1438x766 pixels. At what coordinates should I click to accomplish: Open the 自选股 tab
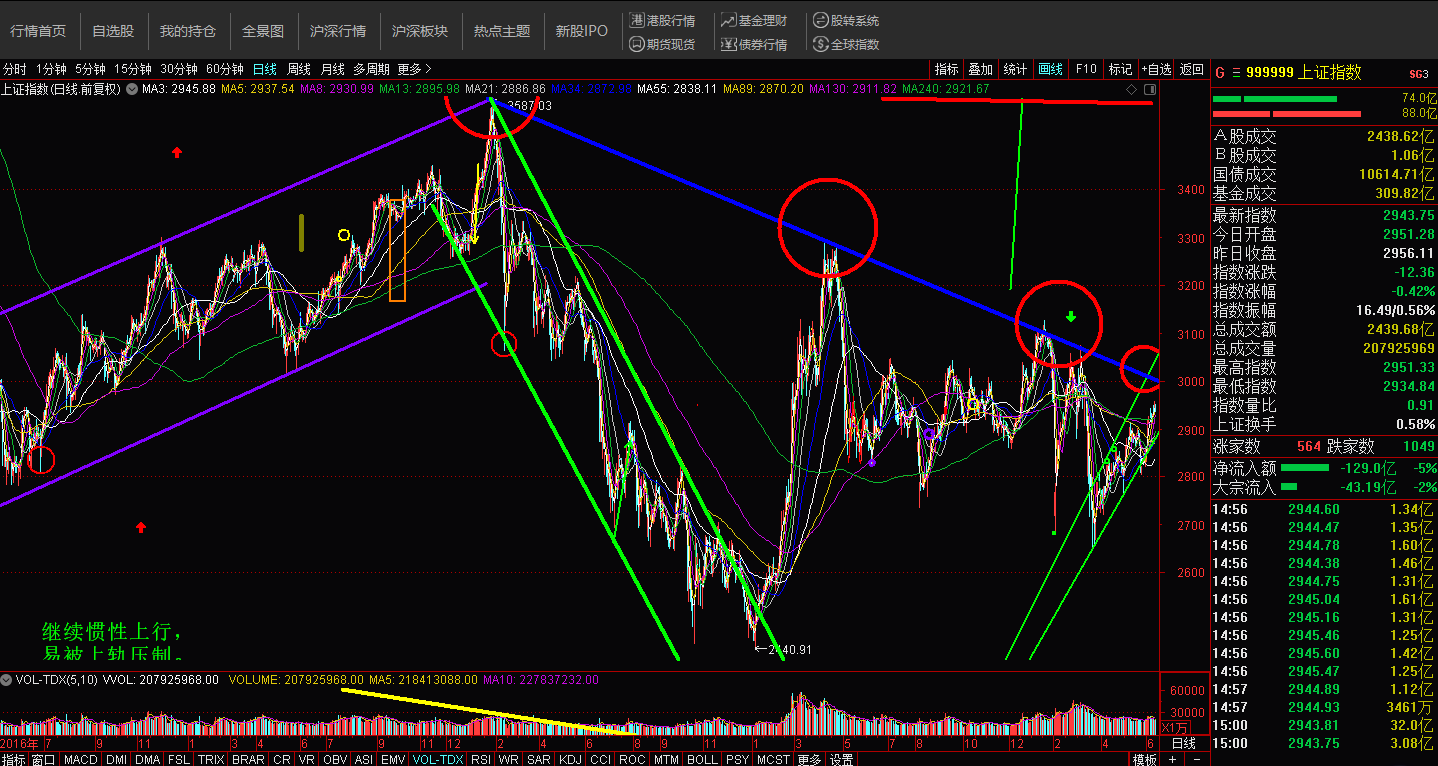[x=113, y=31]
